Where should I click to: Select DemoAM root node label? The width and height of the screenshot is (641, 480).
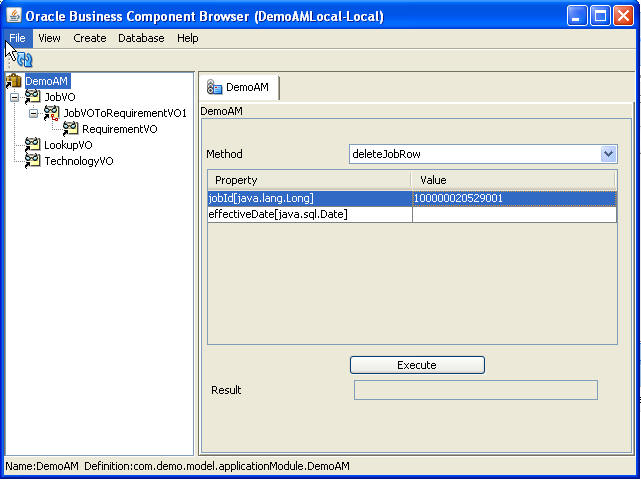[x=47, y=81]
